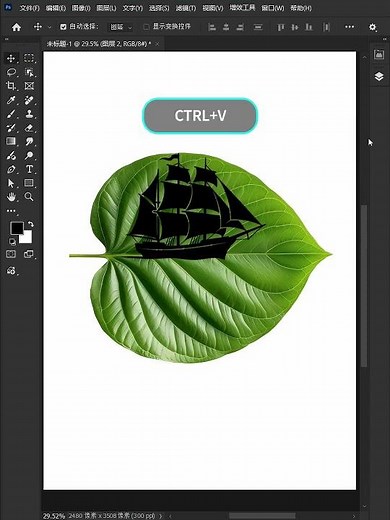This screenshot has width=390, height=520.
Task: Select the Move tool in the toolbox
Action: (11, 58)
